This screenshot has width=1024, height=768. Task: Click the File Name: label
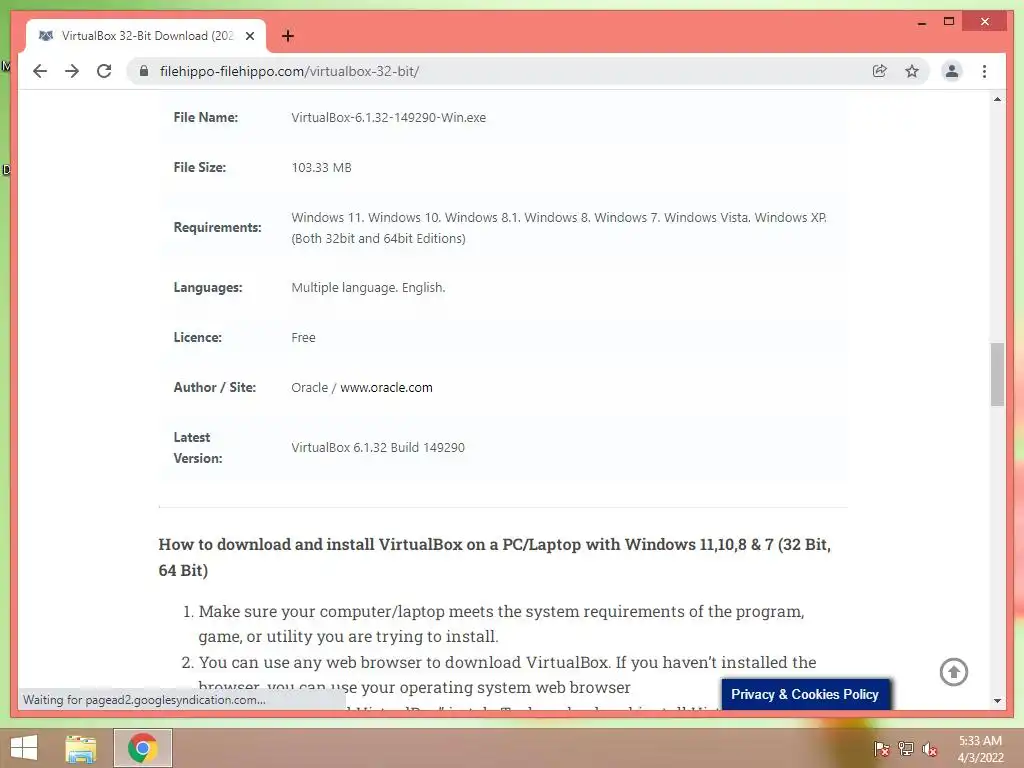206,118
